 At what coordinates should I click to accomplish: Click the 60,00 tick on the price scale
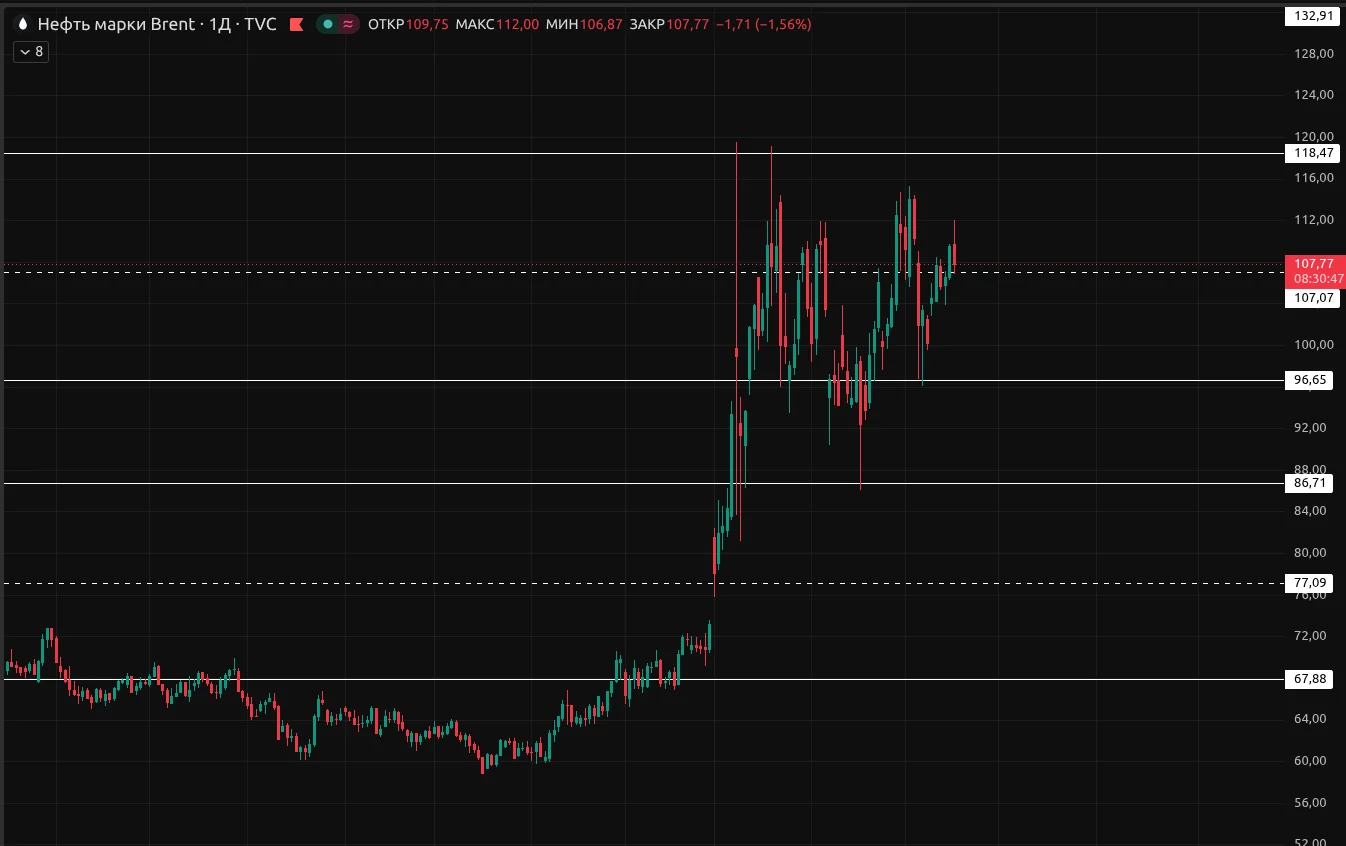click(1310, 760)
